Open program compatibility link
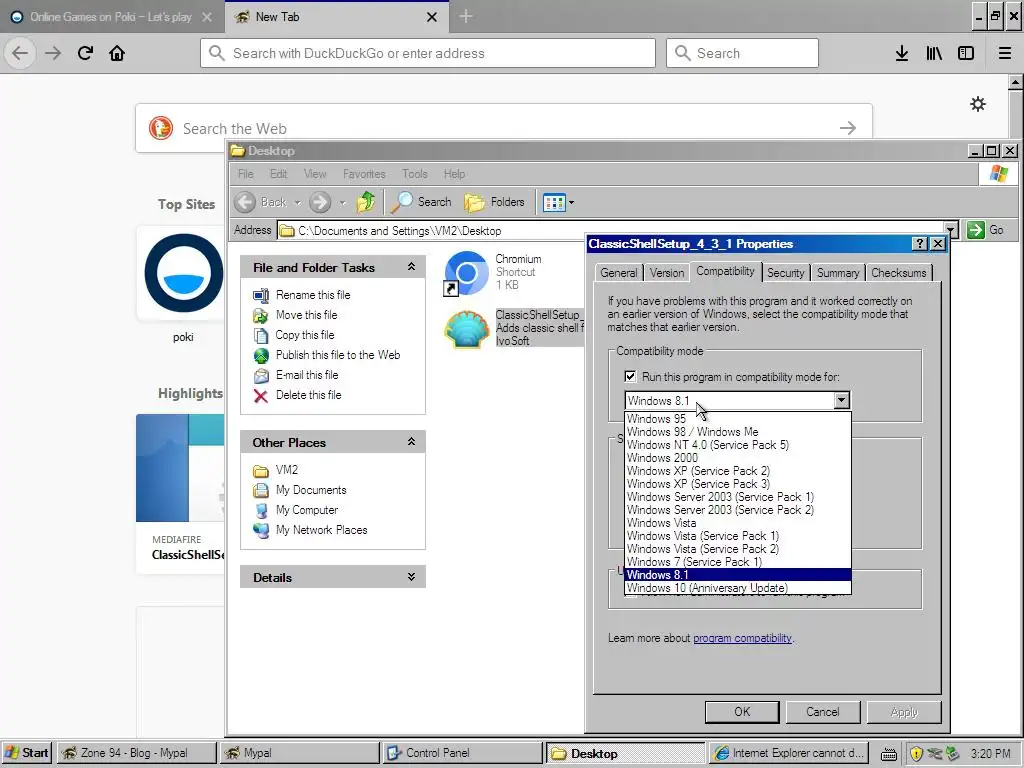The height and width of the screenshot is (768, 1024). point(742,638)
